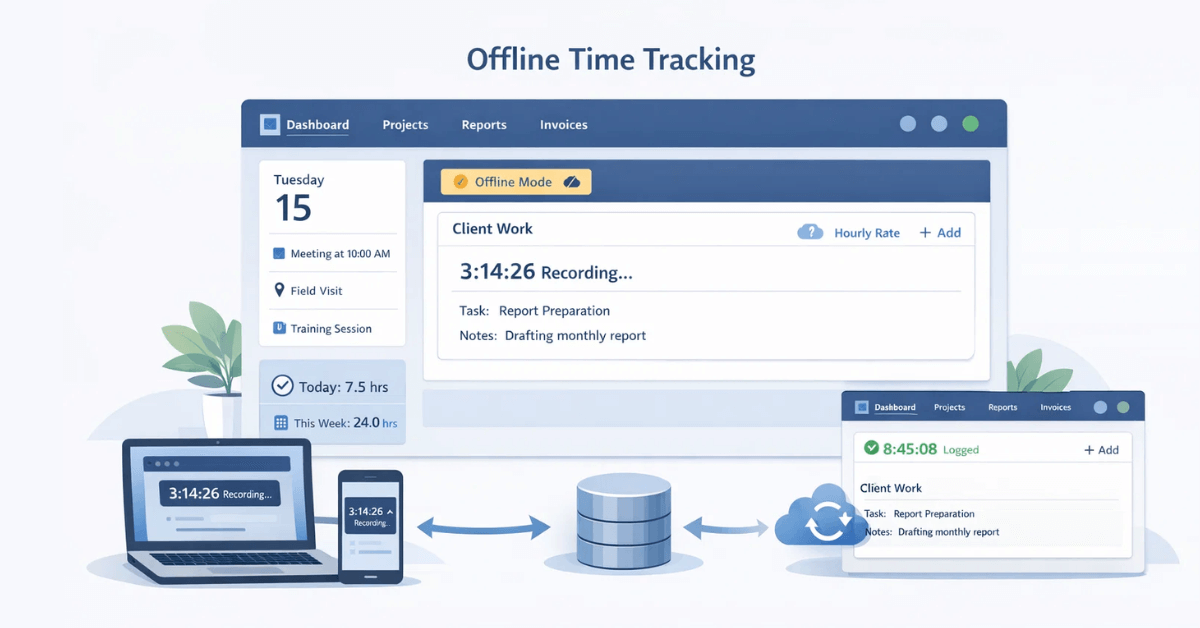Toggle the green status indicator in the top bar
Screen dimensions: 1200x628
pos(969,123)
